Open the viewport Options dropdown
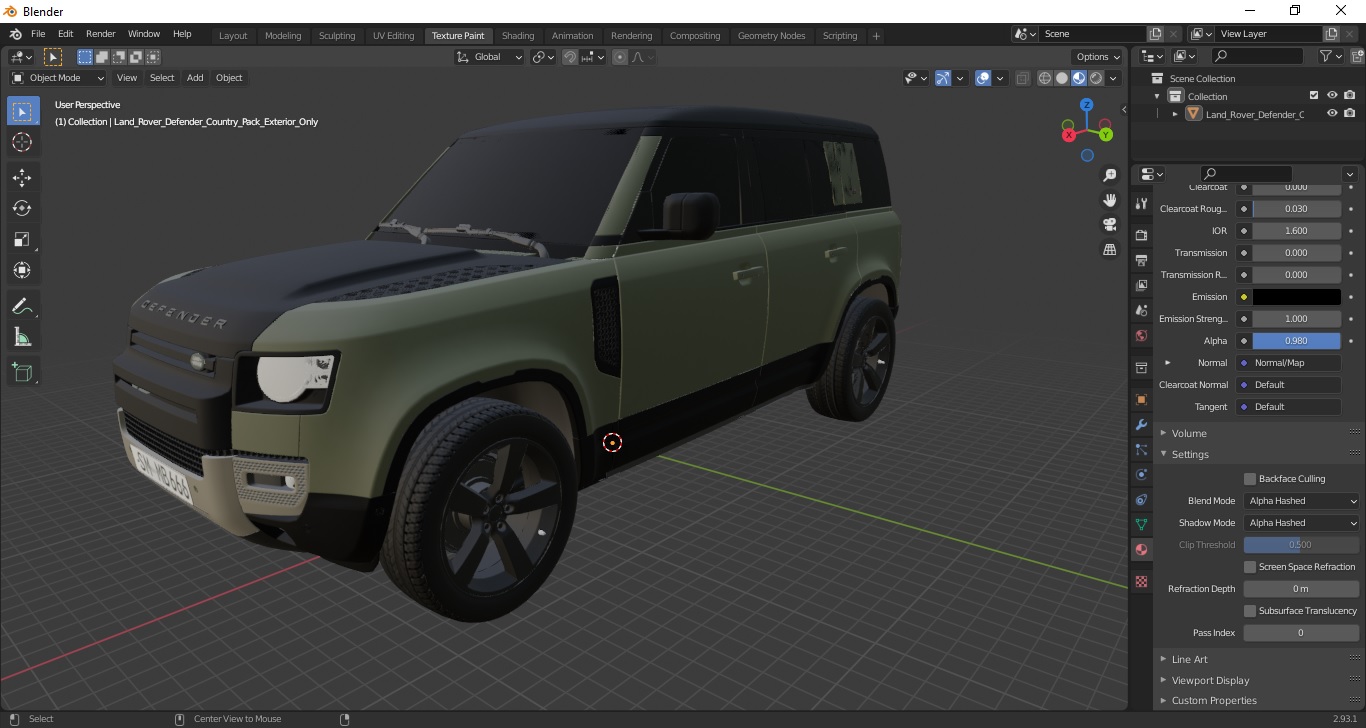Screen dimensions: 1366x728 pyautogui.click(x=1097, y=57)
